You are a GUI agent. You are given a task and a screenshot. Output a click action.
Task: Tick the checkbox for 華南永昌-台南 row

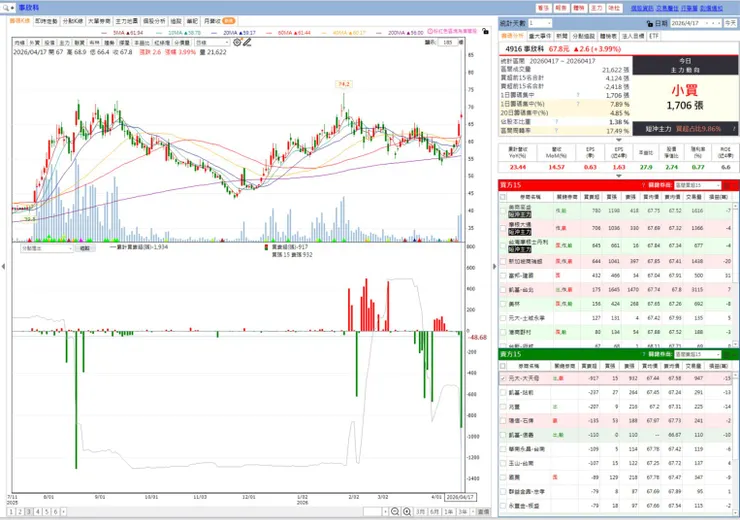pos(503,449)
